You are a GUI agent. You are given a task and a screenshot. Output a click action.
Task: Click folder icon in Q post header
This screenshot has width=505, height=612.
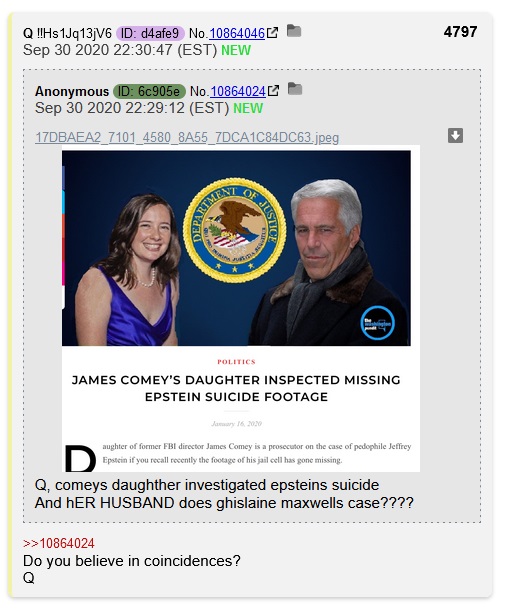[x=294, y=31]
